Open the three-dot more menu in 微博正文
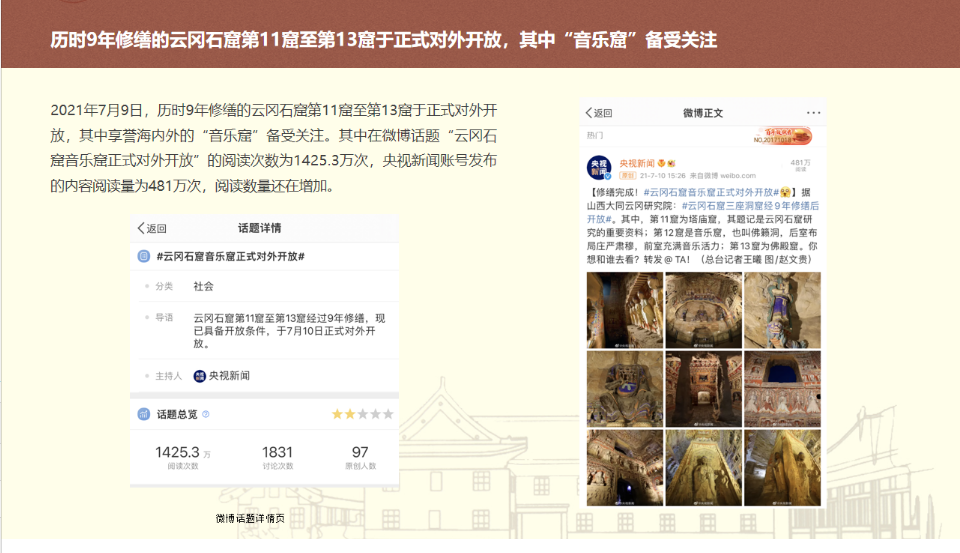960x553 pixels. 813,113
